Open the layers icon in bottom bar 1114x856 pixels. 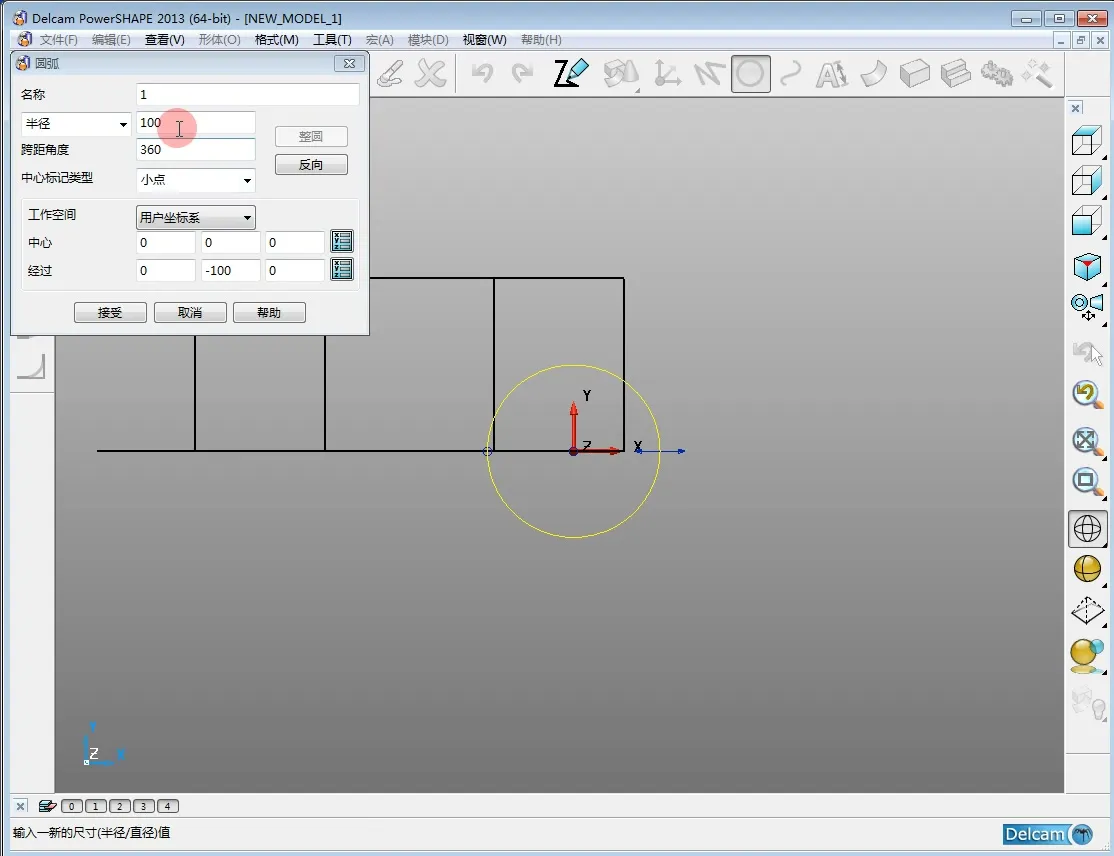coord(47,806)
